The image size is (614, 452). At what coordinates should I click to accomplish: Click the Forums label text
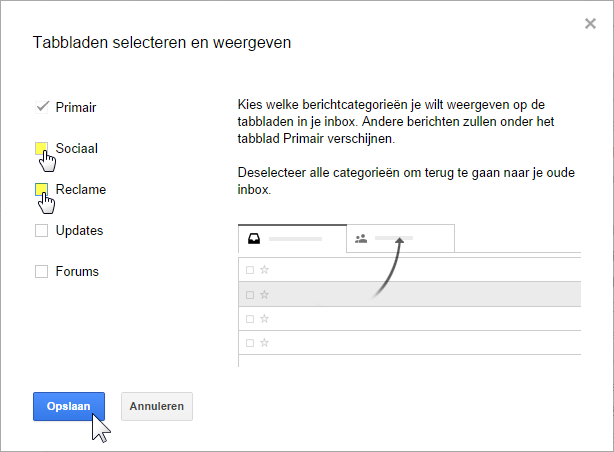pyautogui.click(x=77, y=271)
